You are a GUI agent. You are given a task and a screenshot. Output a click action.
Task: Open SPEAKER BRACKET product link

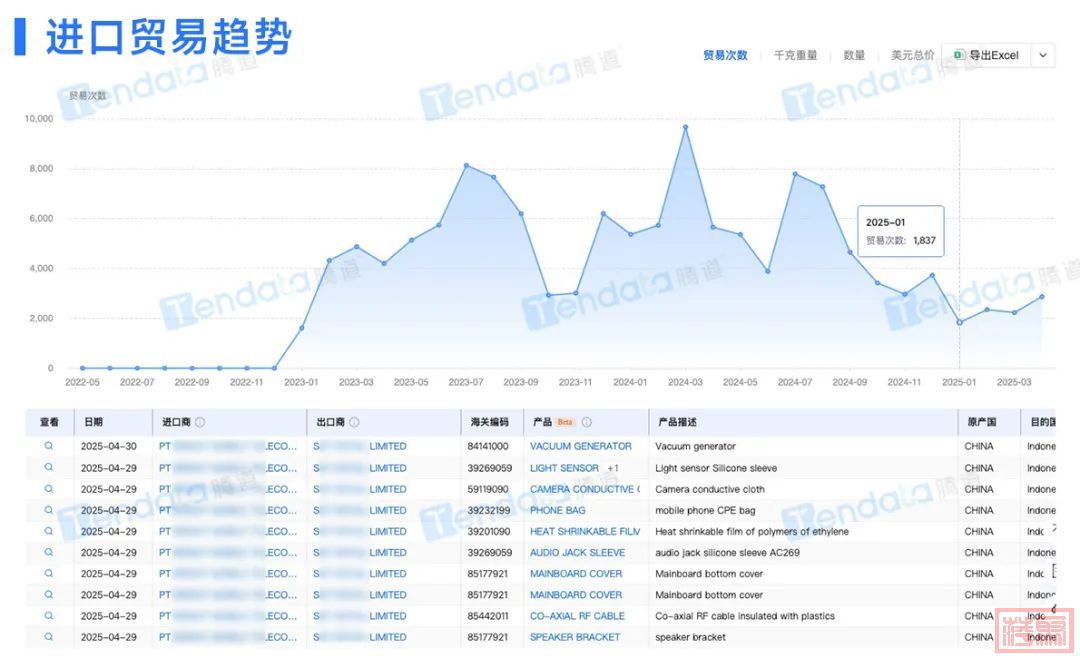pyautogui.click(x=574, y=637)
